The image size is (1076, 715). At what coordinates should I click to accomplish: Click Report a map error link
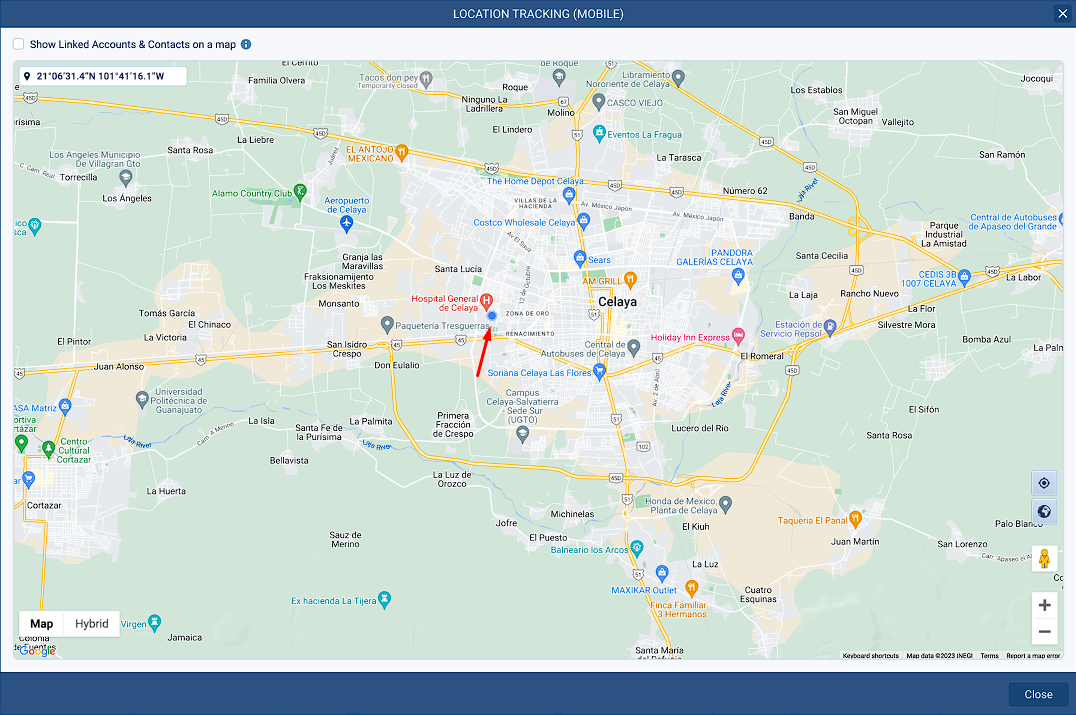tap(1033, 656)
